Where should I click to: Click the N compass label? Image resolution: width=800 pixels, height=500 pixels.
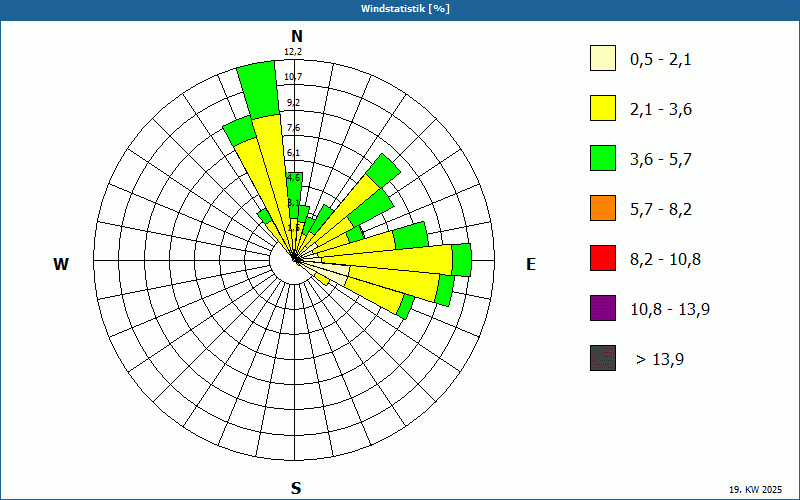(296, 36)
